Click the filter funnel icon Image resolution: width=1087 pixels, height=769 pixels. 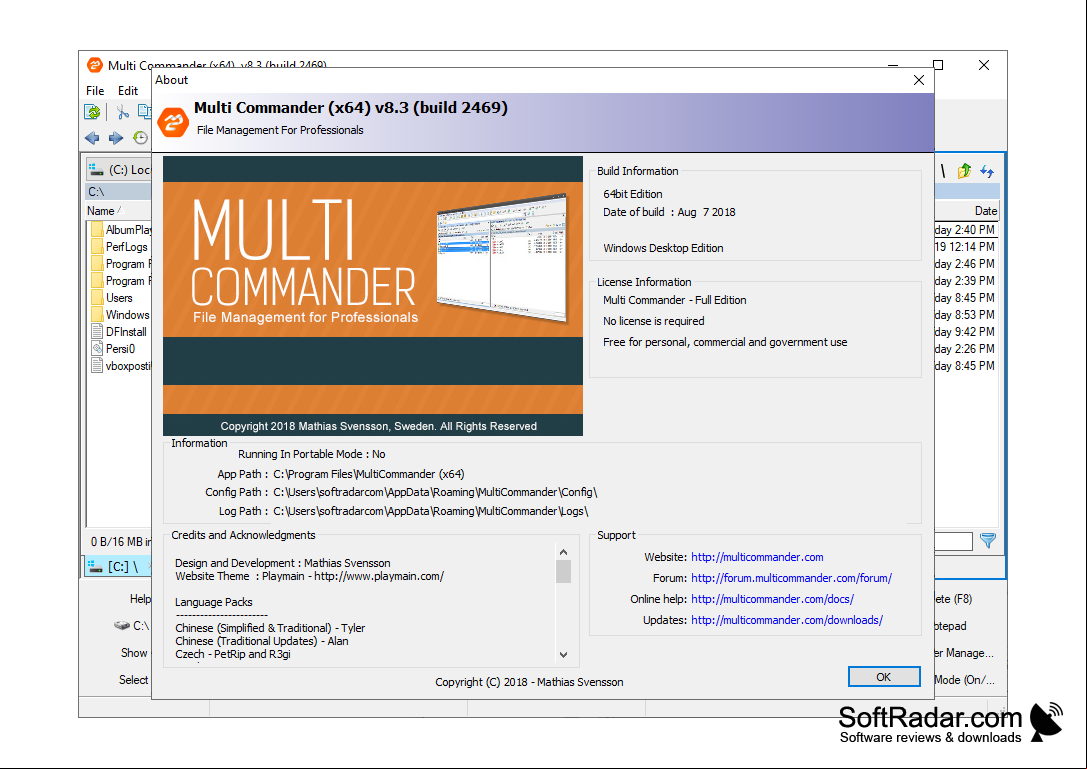click(988, 540)
